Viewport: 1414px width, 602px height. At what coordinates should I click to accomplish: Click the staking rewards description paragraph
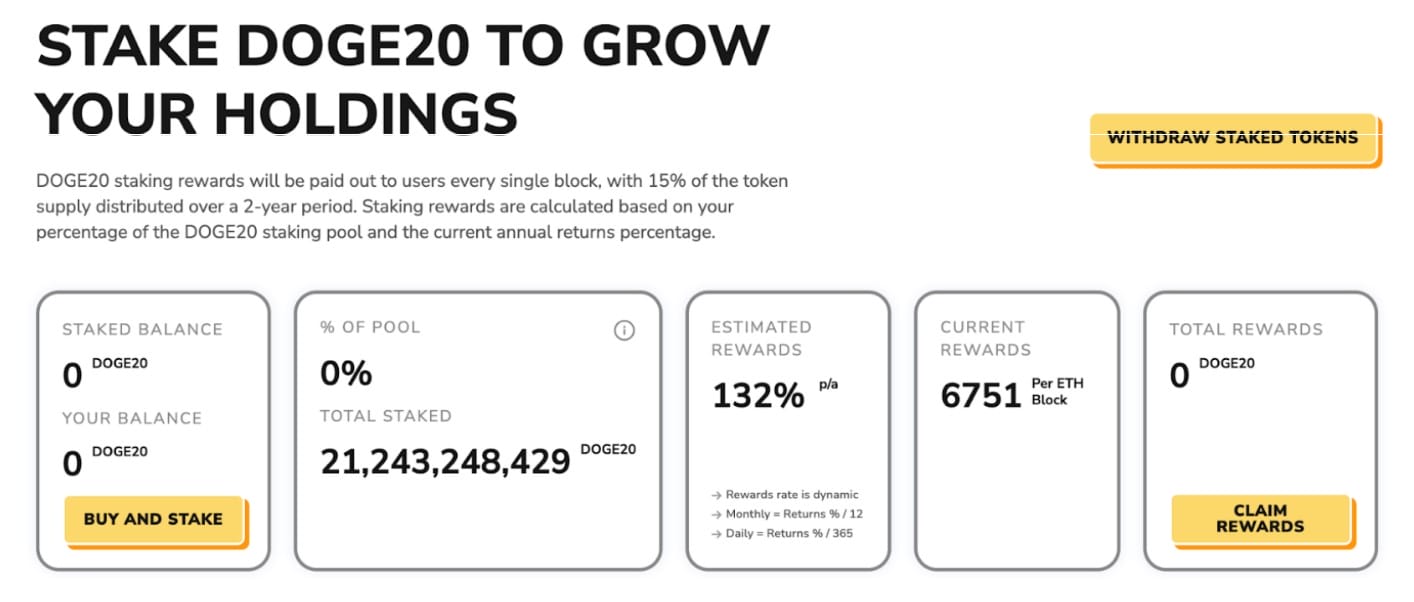[x=412, y=207]
